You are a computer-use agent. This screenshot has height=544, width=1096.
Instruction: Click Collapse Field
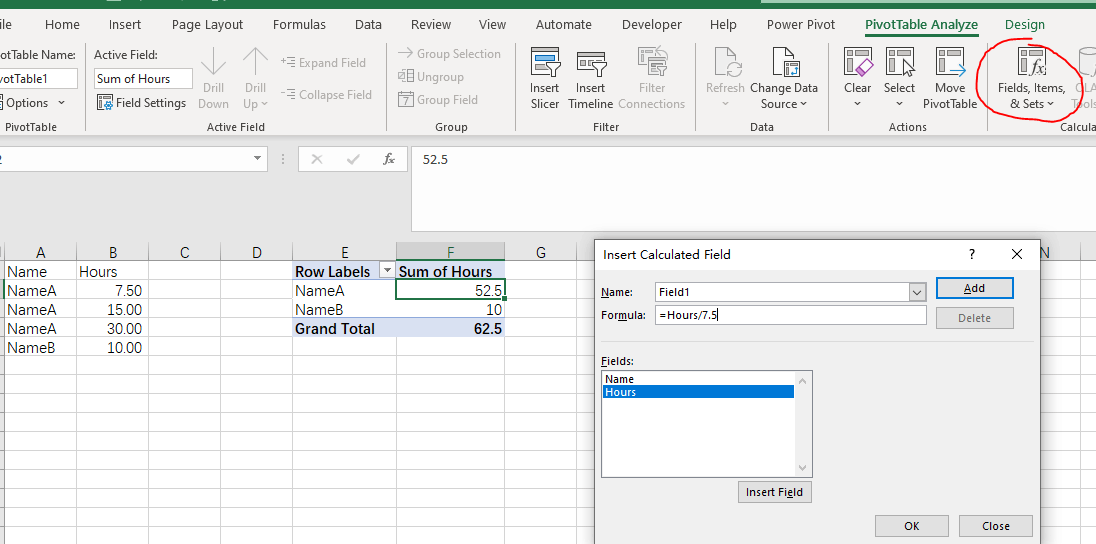coord(326,94)
